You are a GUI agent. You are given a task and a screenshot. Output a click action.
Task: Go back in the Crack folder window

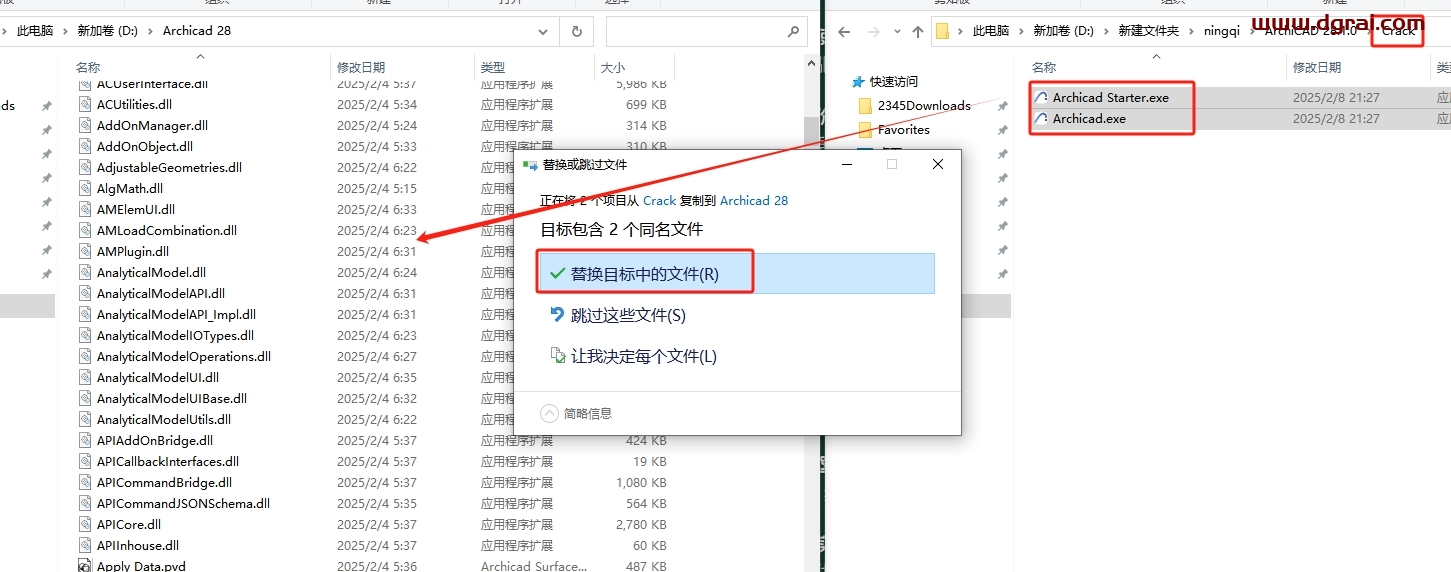pyautogui.click(x=844, y=31)
